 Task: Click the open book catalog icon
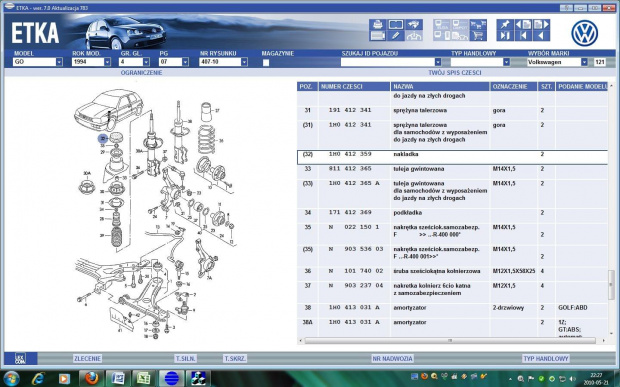(396, 25)
